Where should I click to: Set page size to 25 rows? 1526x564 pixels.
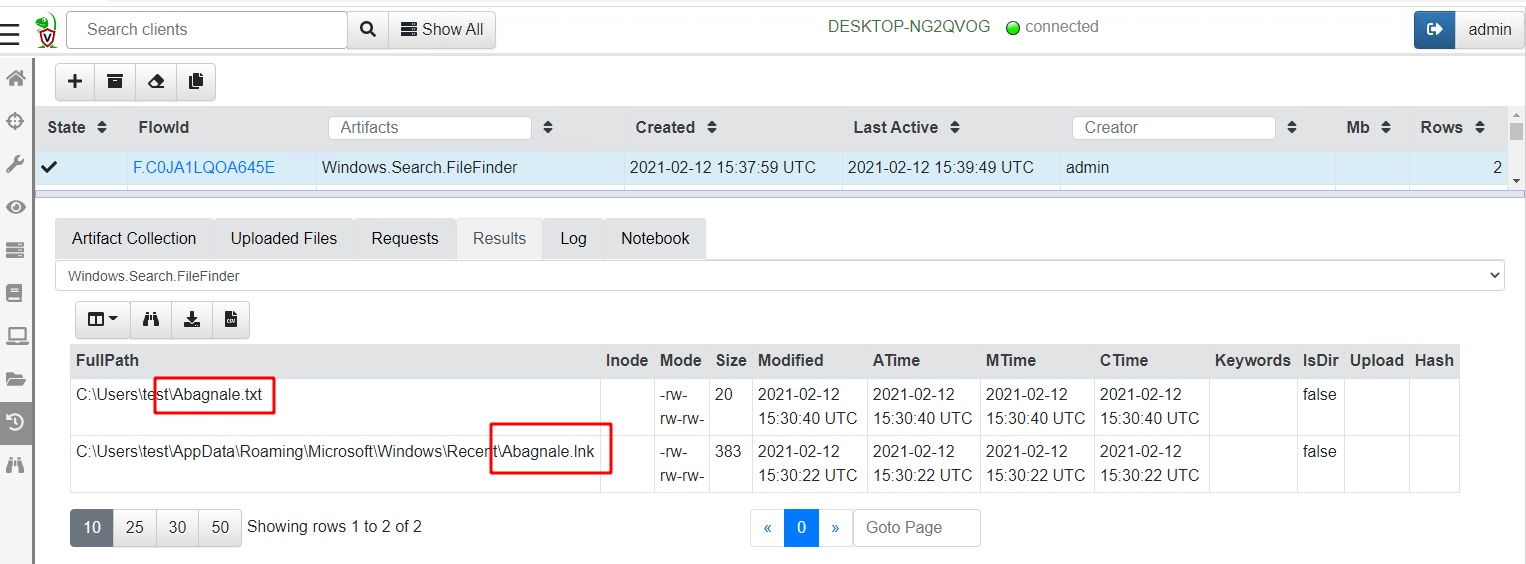[135, 527]
